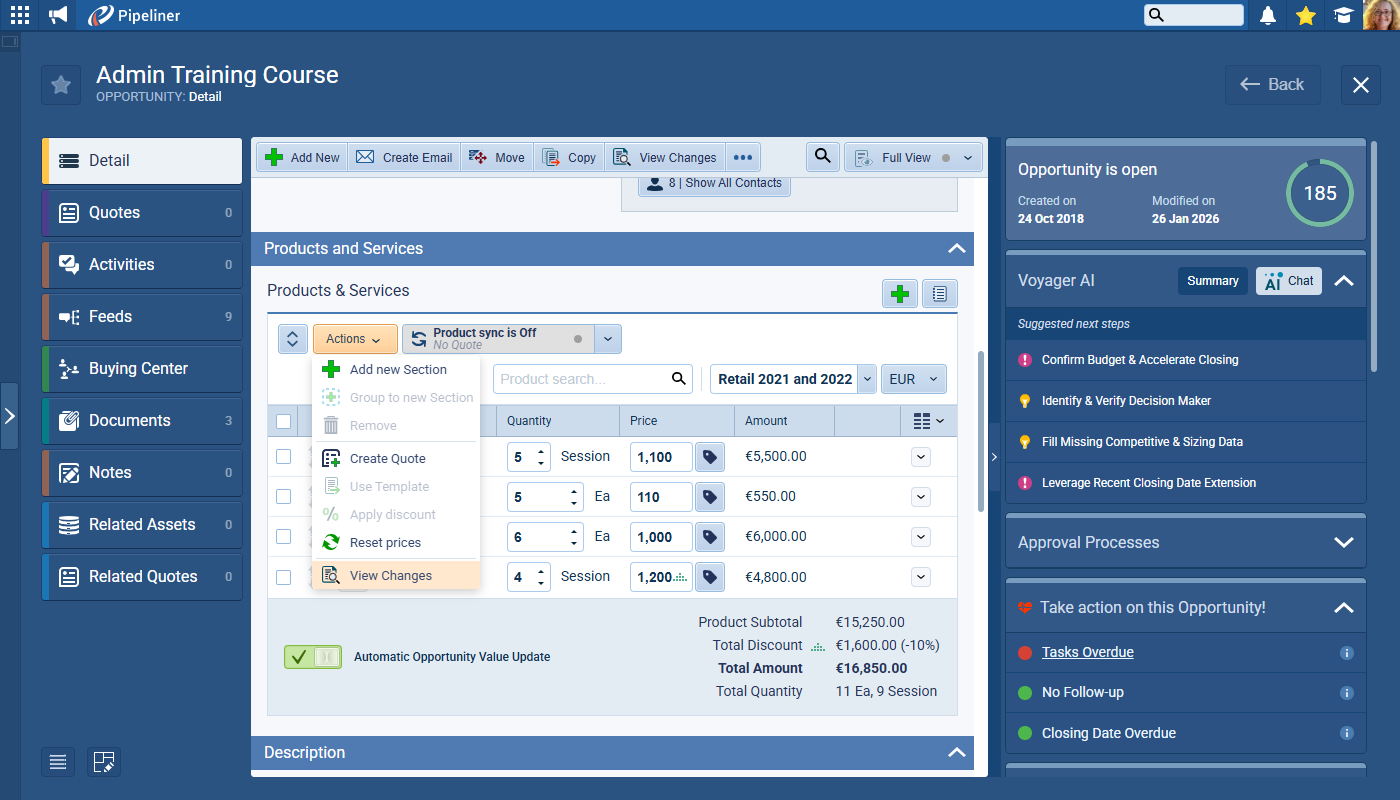Open the Tasks Overdue link
The width and height of the screenshot is (1400, 800).
coord(1087,652)
